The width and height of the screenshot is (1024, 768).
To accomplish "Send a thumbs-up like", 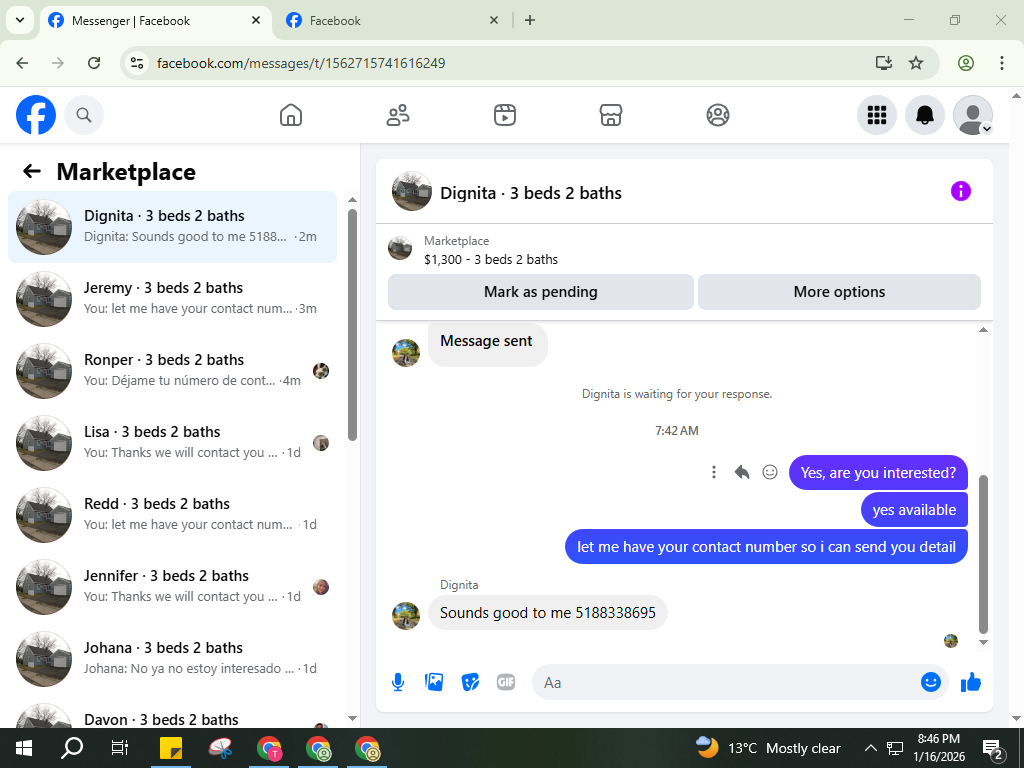I will [971, 682].
